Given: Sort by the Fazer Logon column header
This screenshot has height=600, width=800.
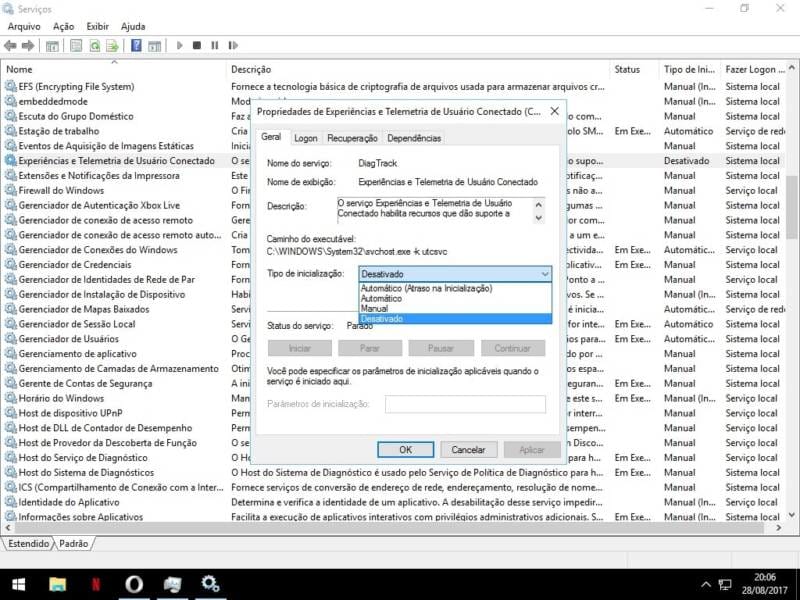Looking at the screenshot, I should coord(754,69).
